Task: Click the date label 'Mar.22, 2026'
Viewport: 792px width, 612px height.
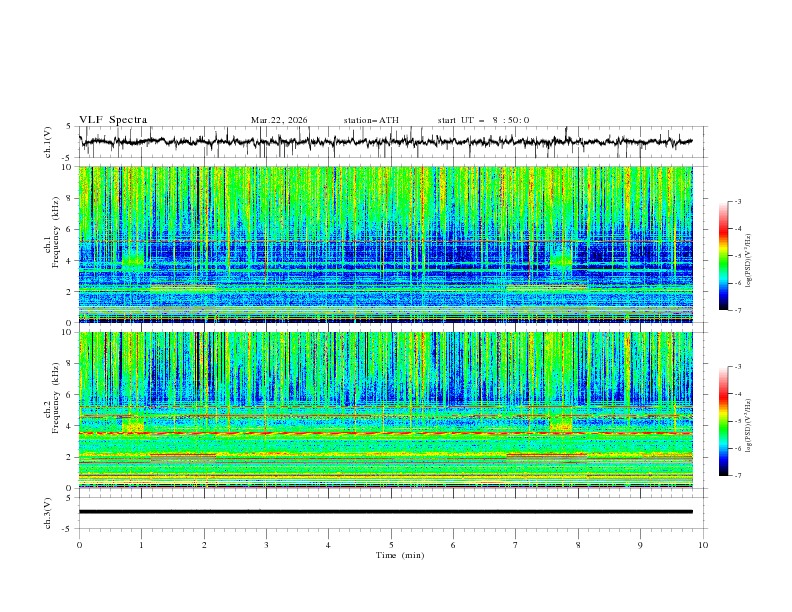Action: (x=279, y=120)
